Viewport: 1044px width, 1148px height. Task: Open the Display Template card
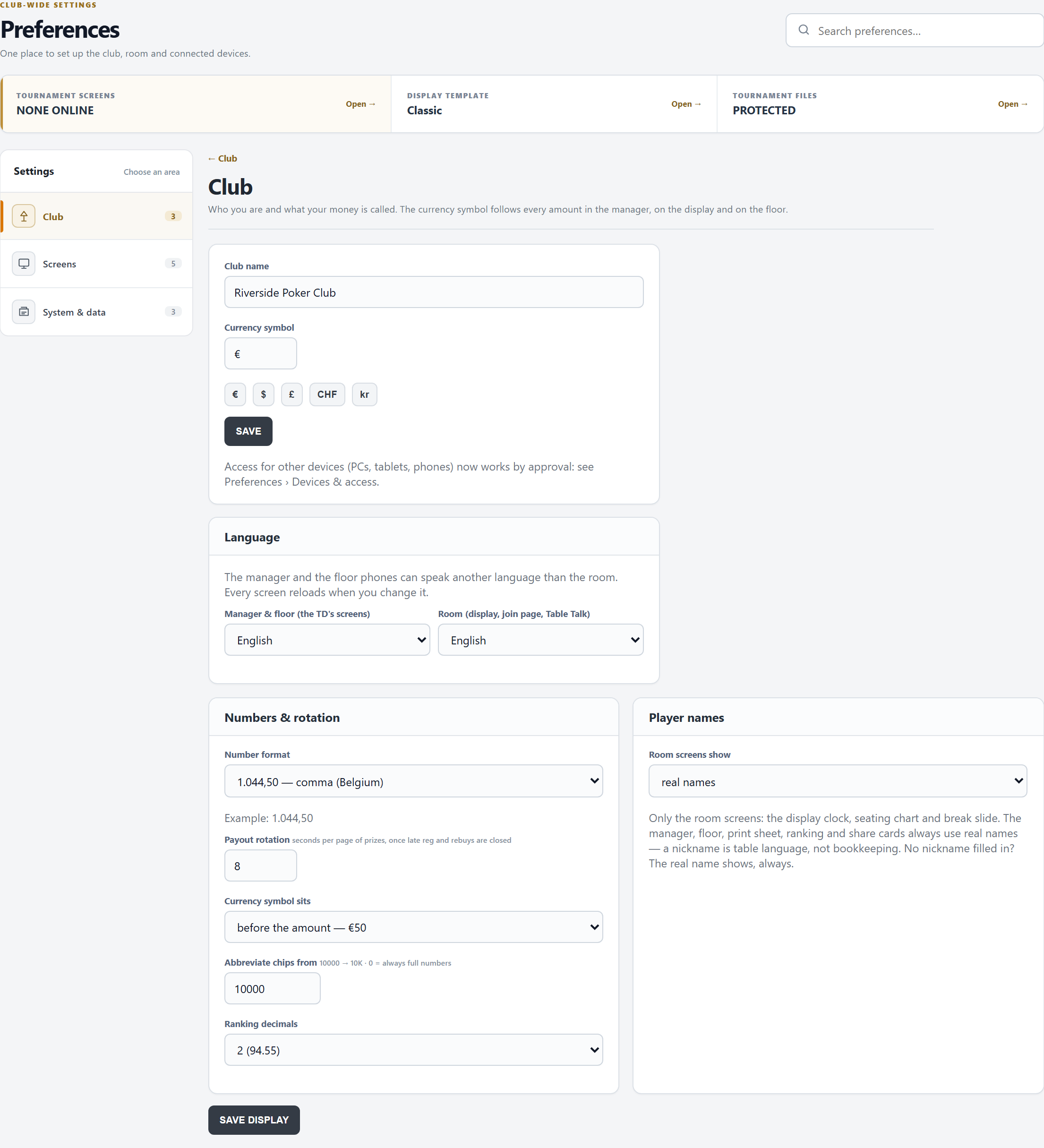click(x=554, y=104)
